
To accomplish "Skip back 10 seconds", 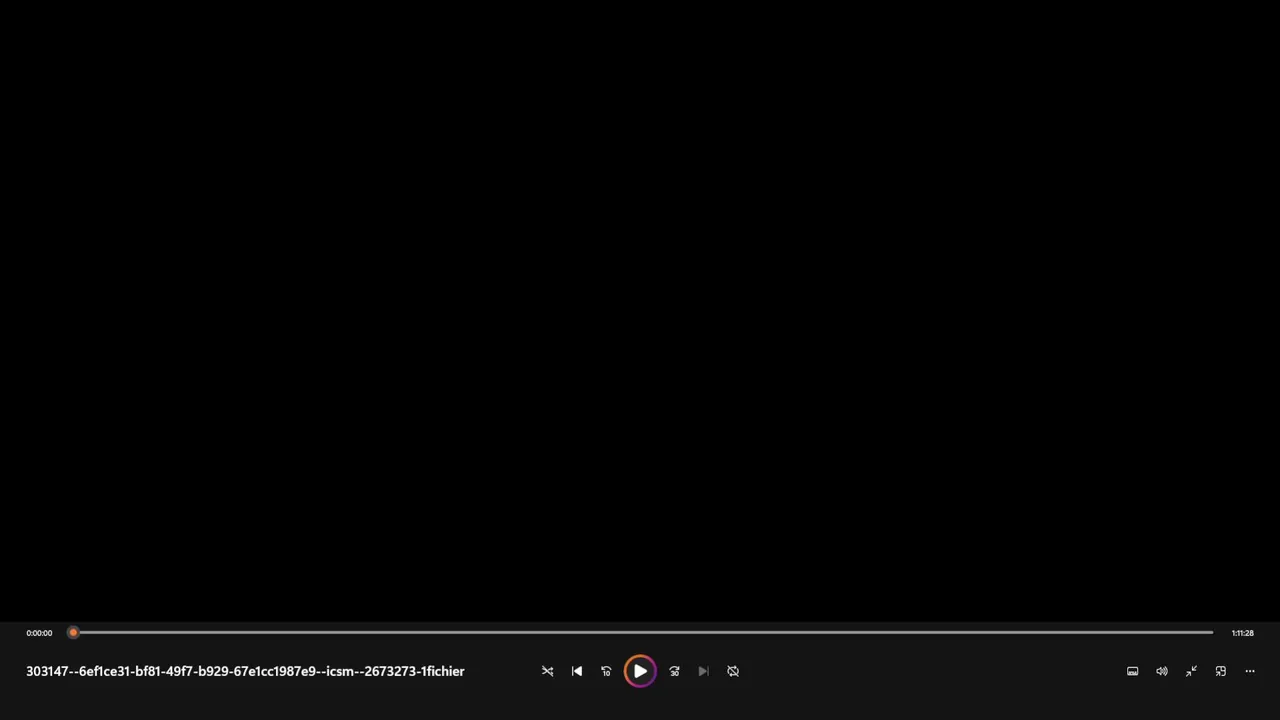I will click(606, 671).
